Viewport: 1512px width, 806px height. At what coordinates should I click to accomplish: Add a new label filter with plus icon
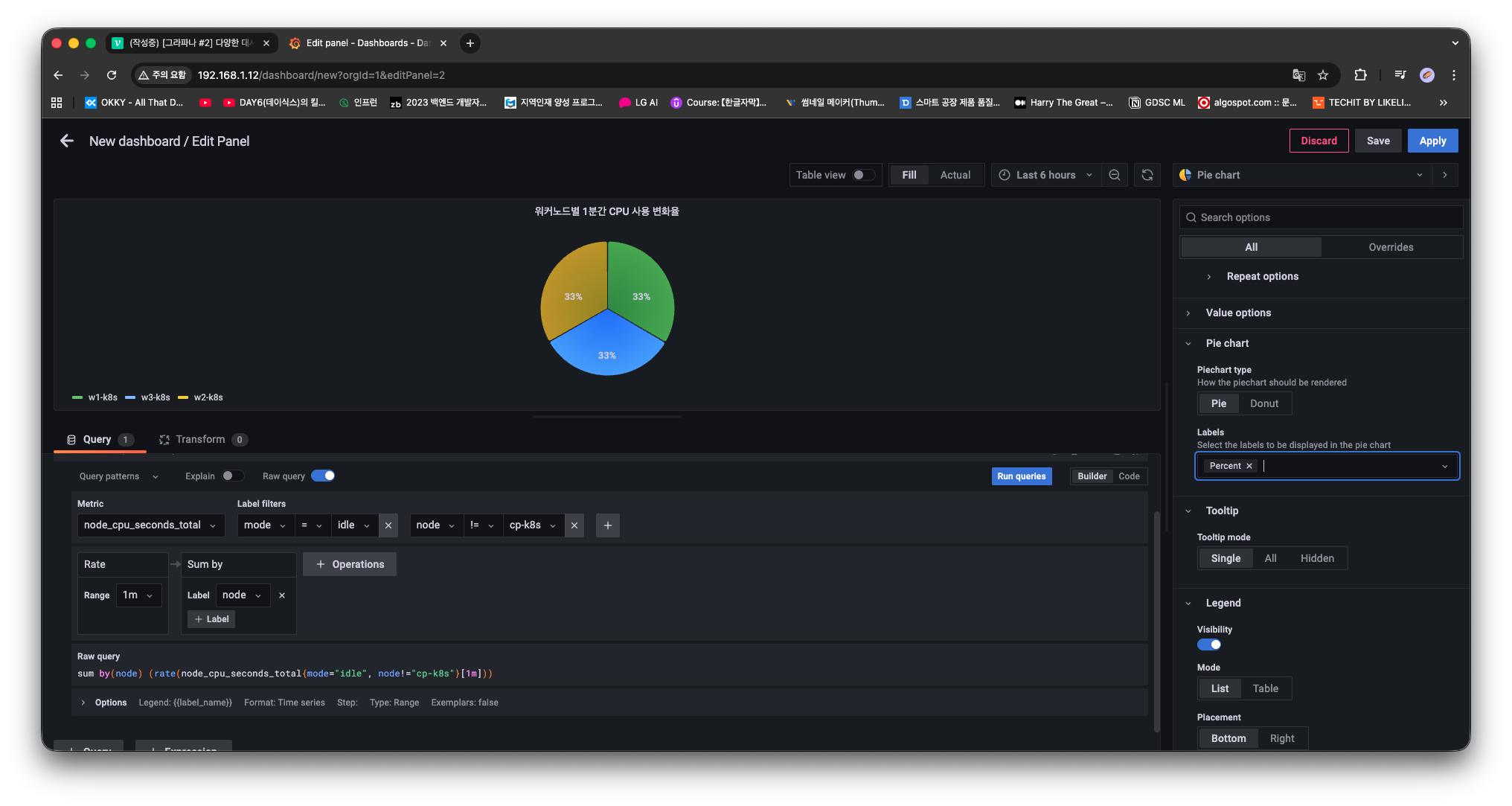[x=607, y=525]
